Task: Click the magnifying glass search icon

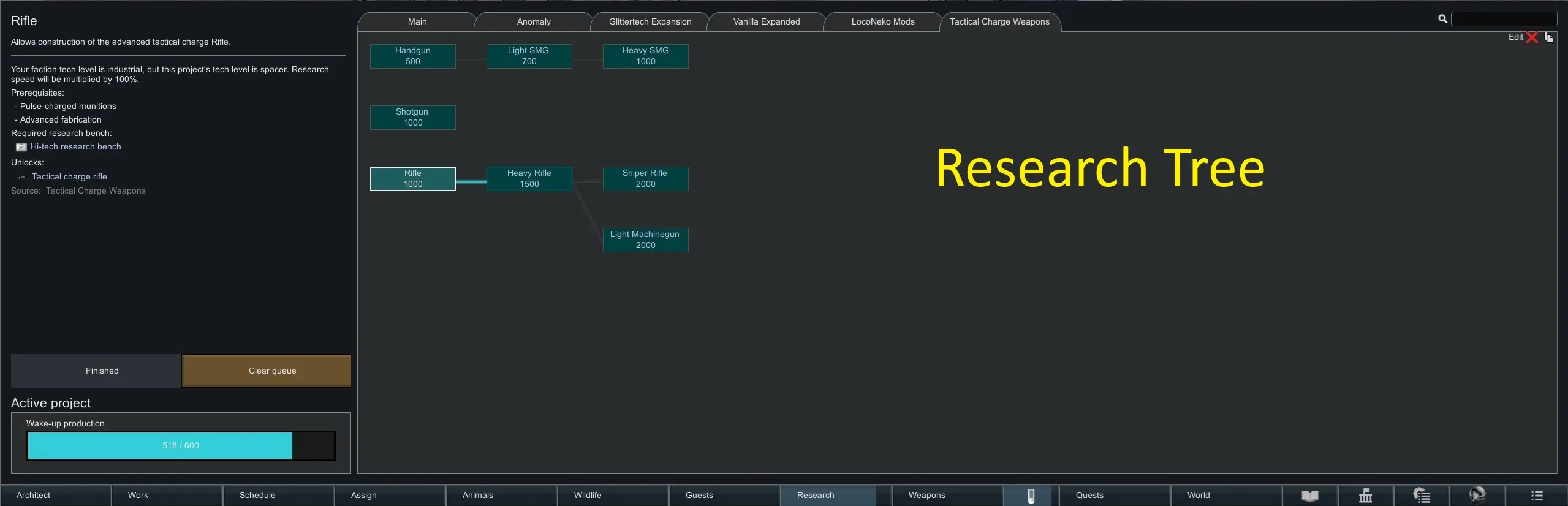Action: tap(1442, 19)
